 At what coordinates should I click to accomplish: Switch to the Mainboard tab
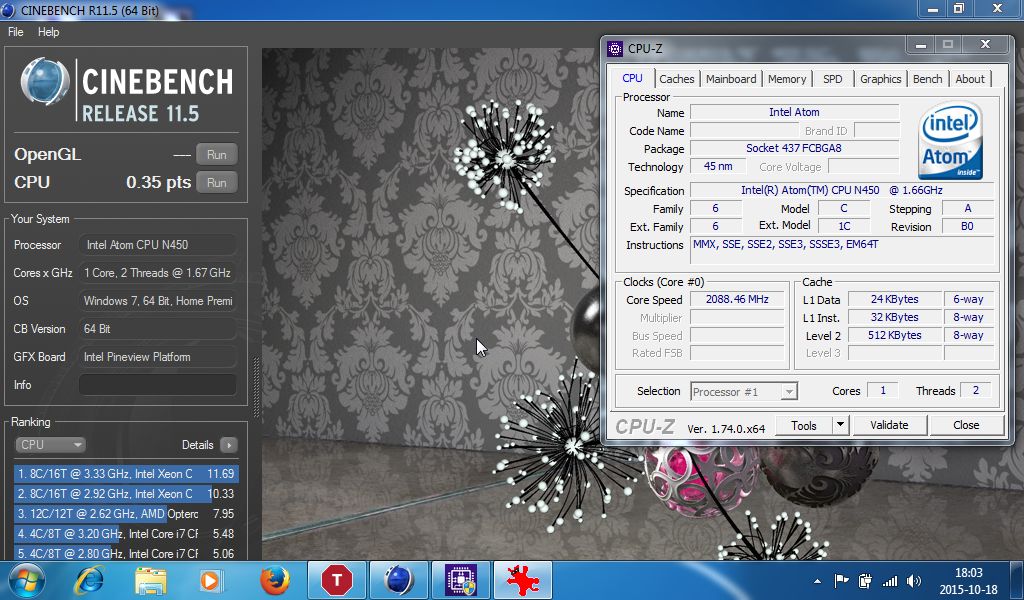tap(731, 79)
